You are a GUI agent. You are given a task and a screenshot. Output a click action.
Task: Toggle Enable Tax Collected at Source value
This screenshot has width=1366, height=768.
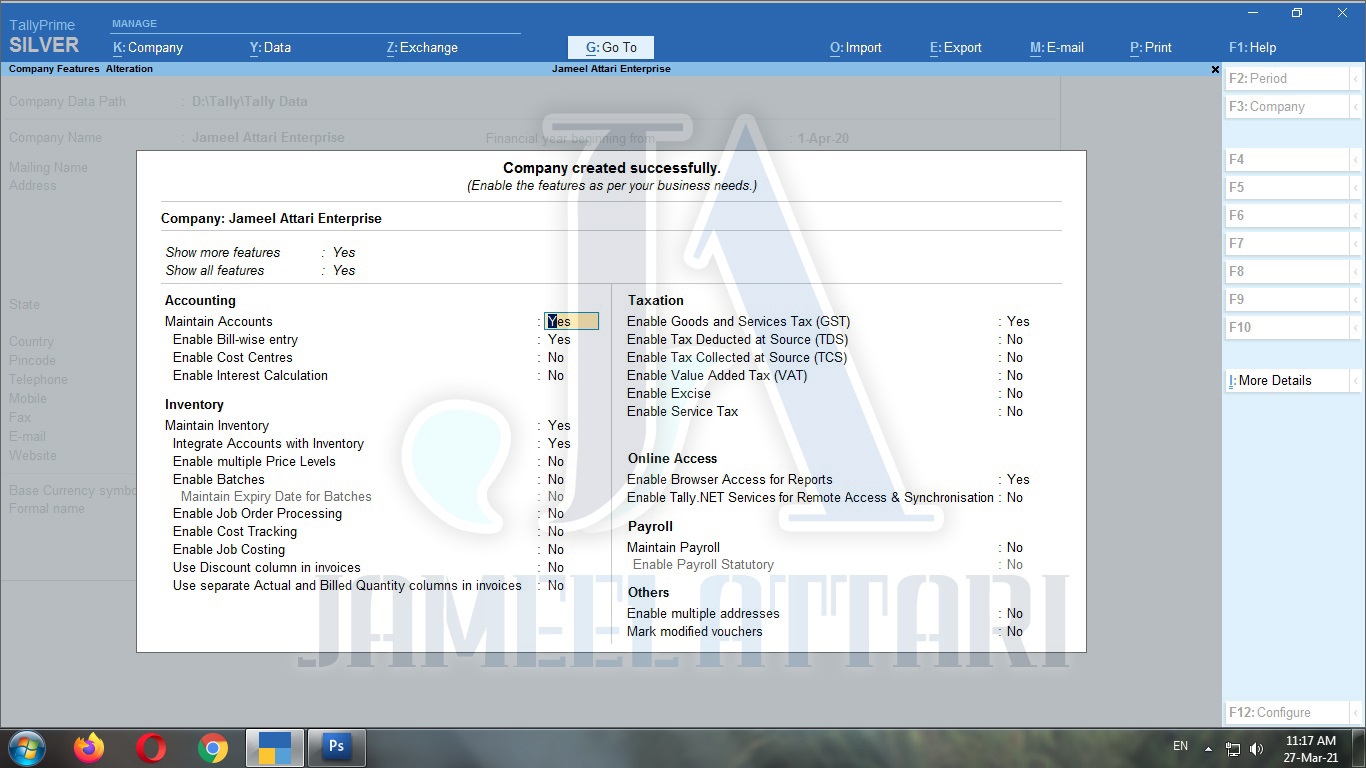(x=1015, y=357)
